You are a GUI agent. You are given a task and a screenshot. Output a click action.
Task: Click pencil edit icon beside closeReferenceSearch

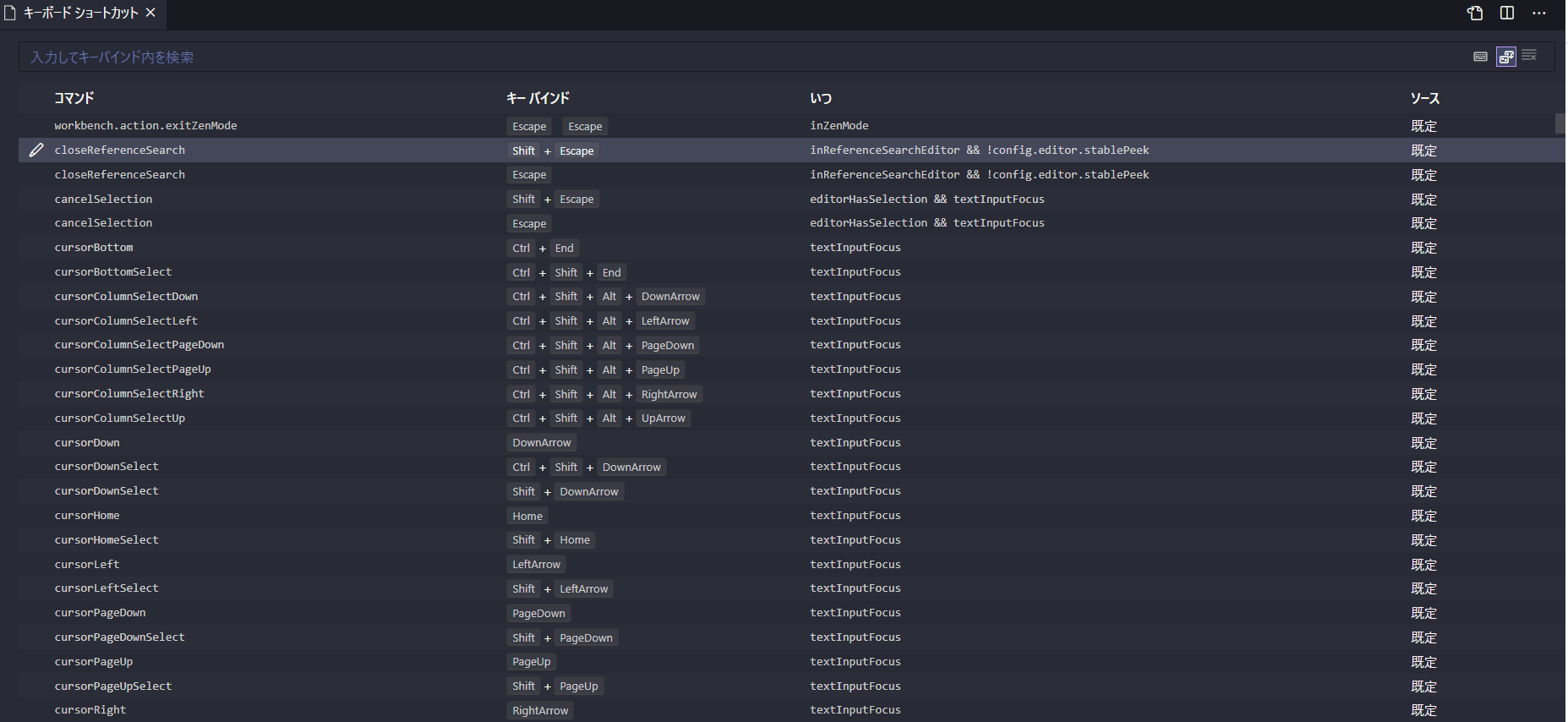point(36,150)
